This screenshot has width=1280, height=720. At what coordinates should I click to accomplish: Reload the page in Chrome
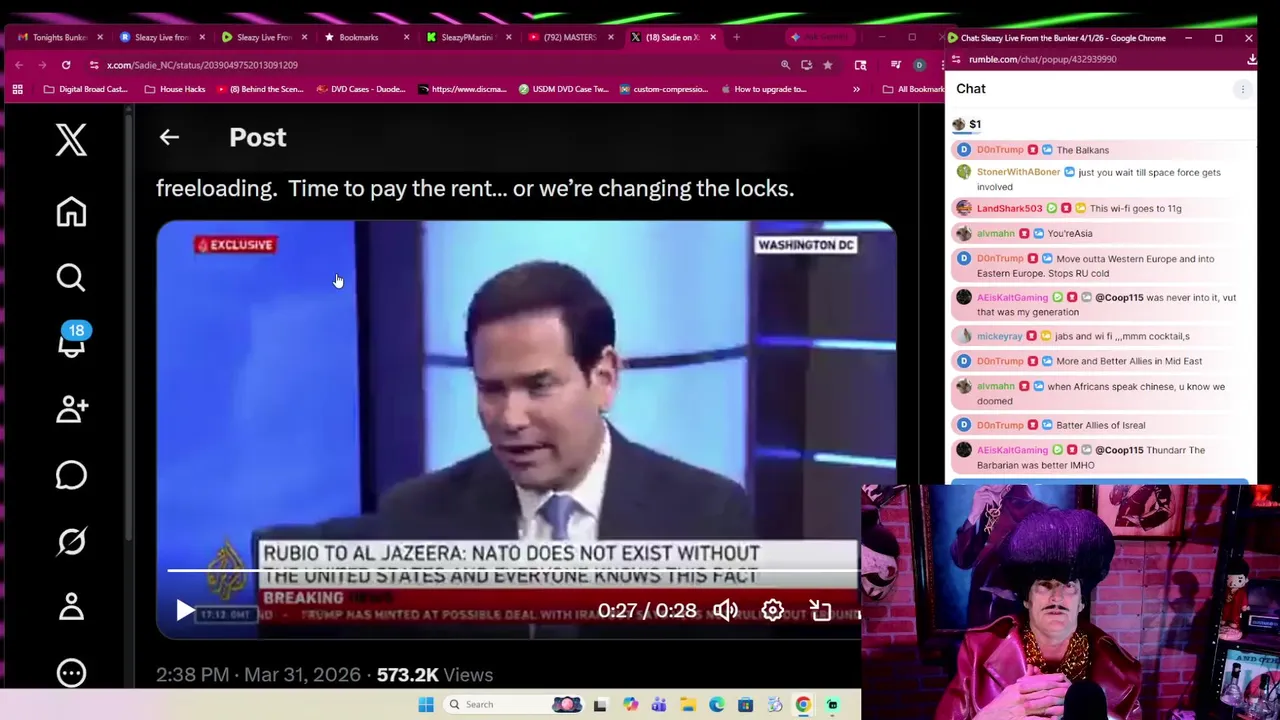66,65
